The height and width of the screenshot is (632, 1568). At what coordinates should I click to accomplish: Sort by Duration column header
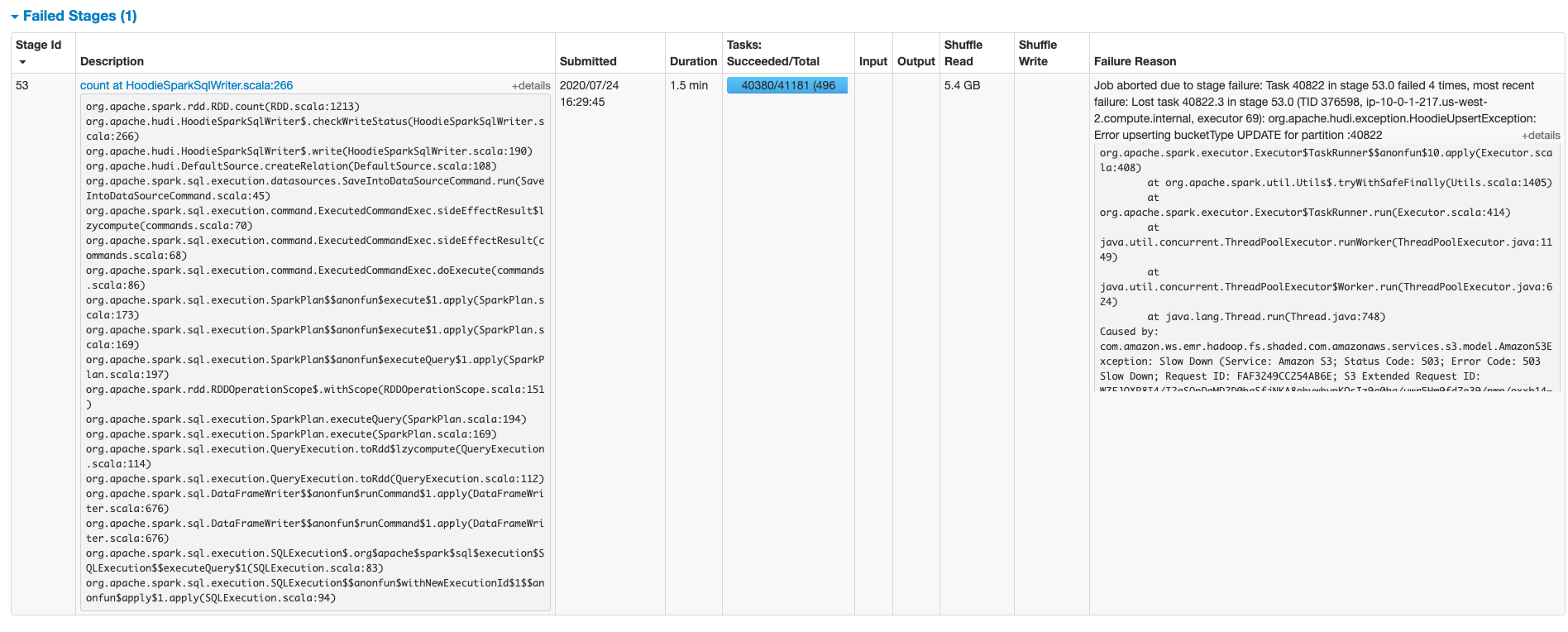693,61
